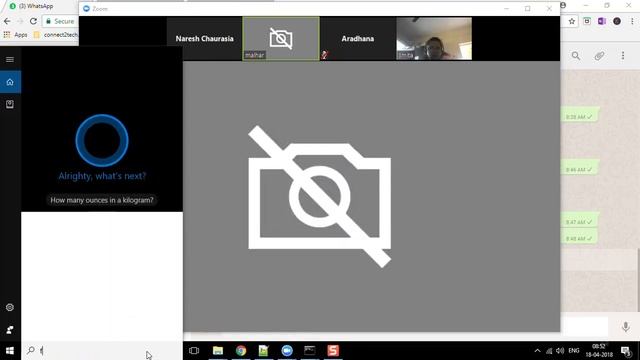Reload the Chrome page
This screenshot has width=640, height=360.
[33, 21]
